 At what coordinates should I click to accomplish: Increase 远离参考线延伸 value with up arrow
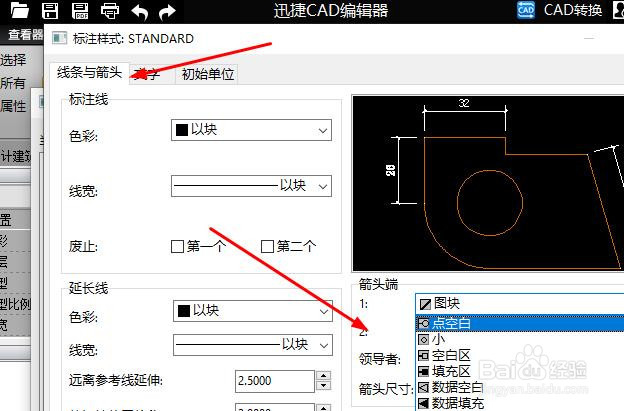pyautogui.click(x=324, y=376)
